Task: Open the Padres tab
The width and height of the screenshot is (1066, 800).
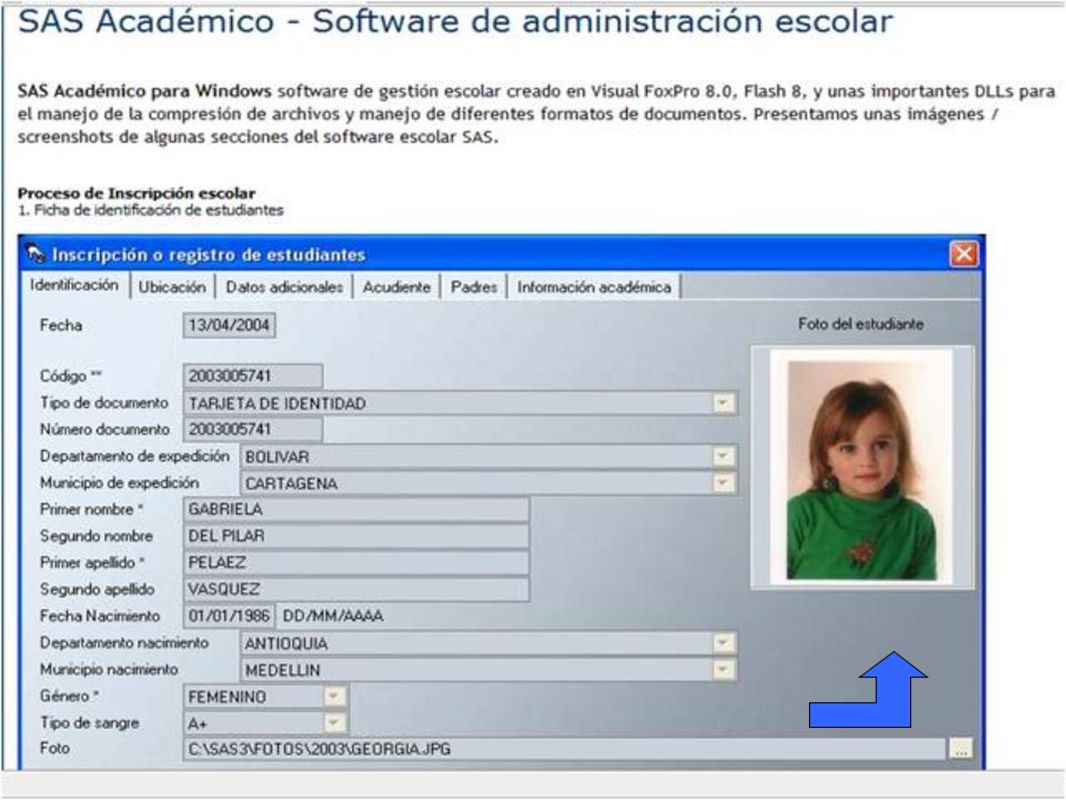Action: tap(474, 288)
